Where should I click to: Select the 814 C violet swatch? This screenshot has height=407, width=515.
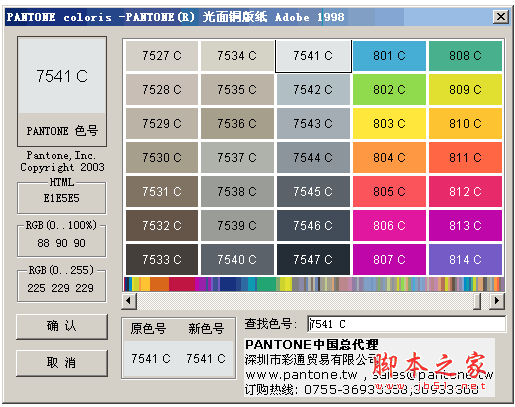[465, 260]
